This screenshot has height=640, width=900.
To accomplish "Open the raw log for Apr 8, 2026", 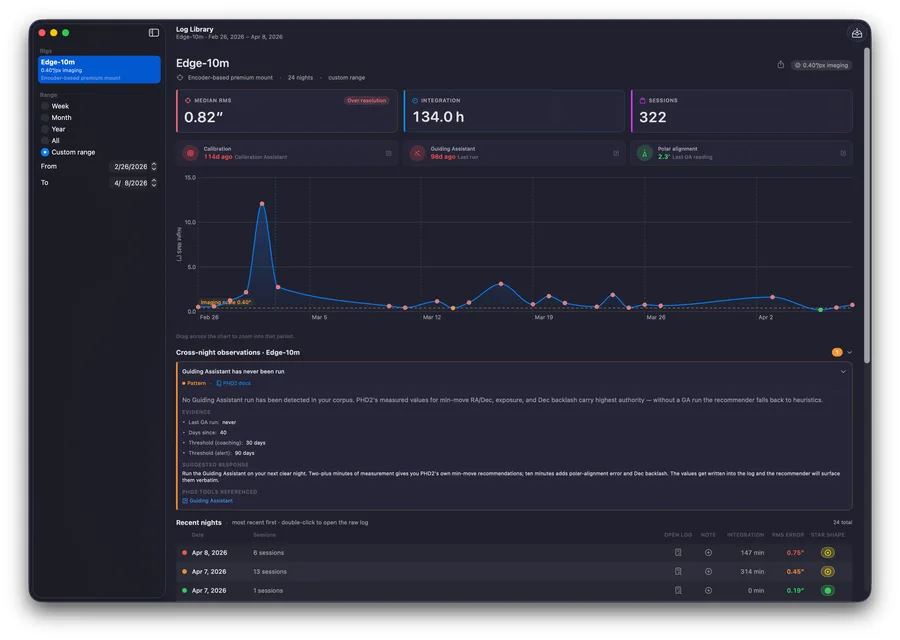I will click(678, 553).
